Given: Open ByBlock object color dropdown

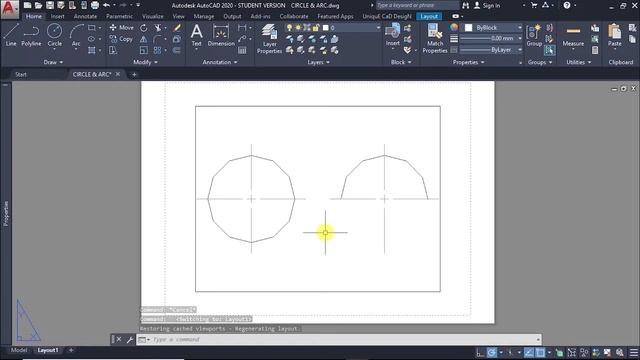Looking at the screenshot, I should tap(520, 28).
